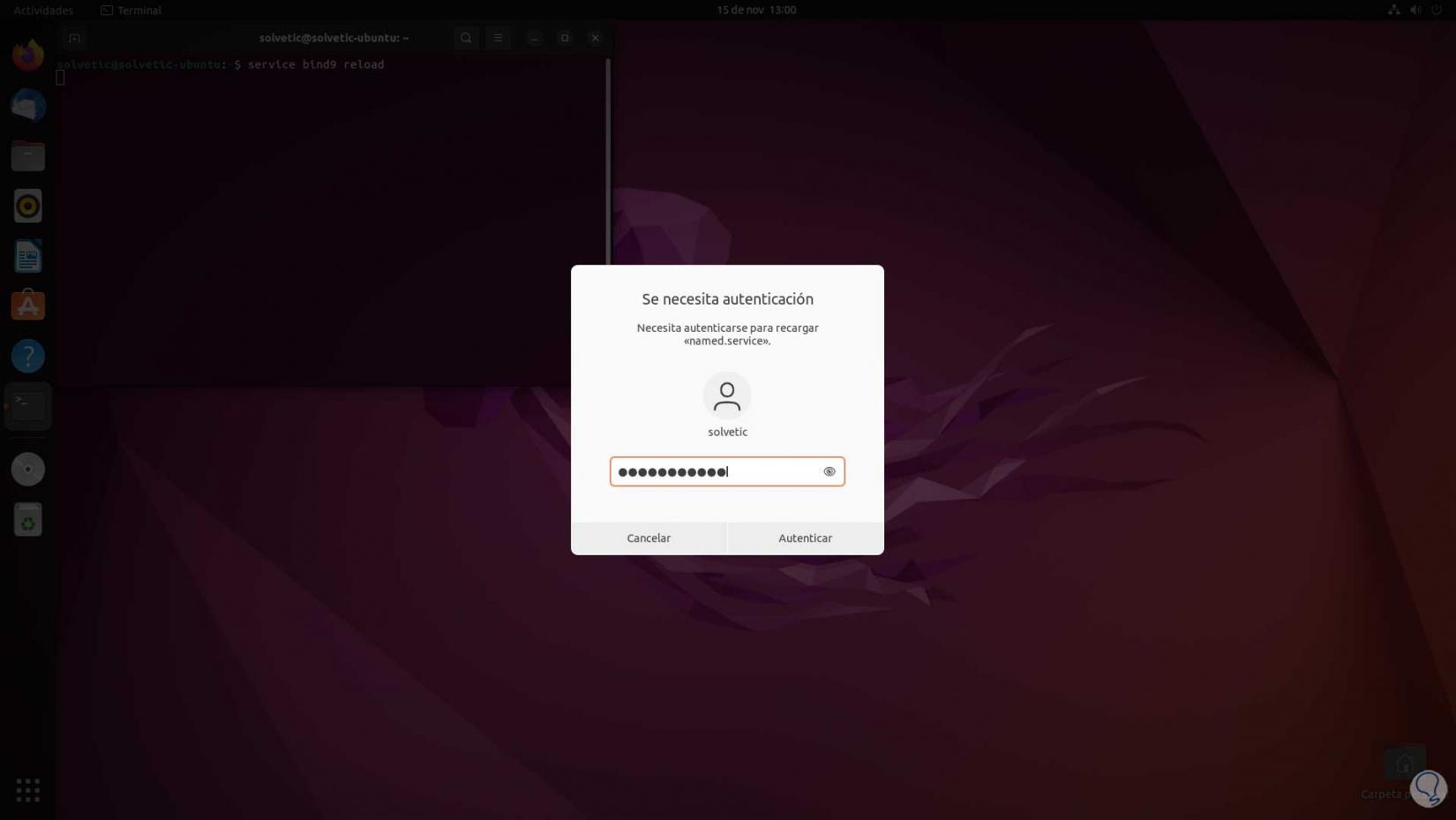Click the terminal title solvetic@solvetic-ubuntu
This screenshot has width=1456, height=820.
pyautogui.click(x=334, y=38)
